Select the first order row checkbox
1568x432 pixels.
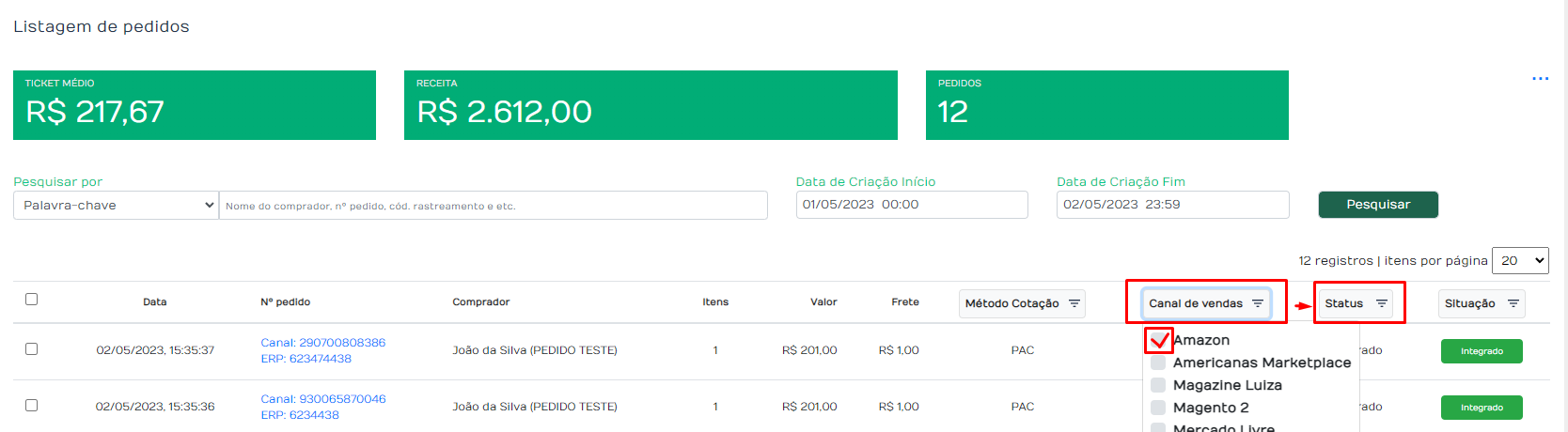coord(31,348)
